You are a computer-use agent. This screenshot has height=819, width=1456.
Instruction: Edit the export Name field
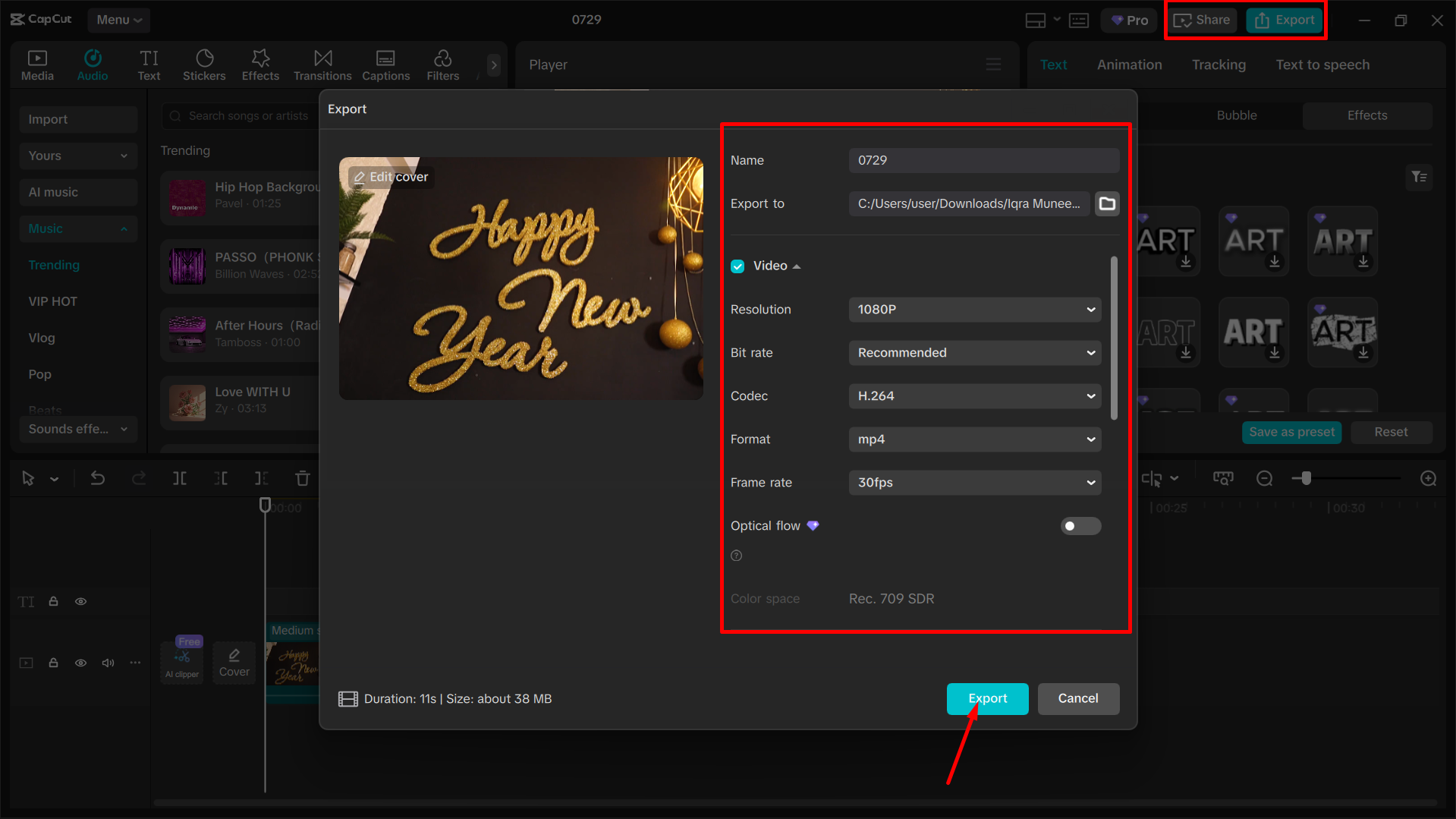click(984, 160)
